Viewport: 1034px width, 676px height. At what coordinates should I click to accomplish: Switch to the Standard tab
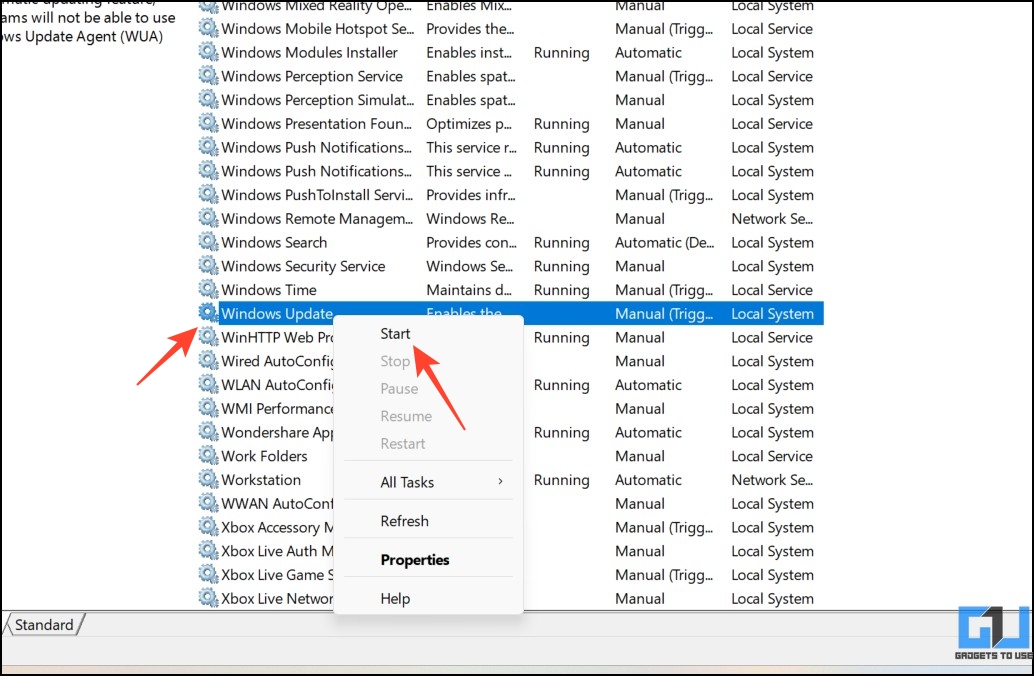pos(44,625)
